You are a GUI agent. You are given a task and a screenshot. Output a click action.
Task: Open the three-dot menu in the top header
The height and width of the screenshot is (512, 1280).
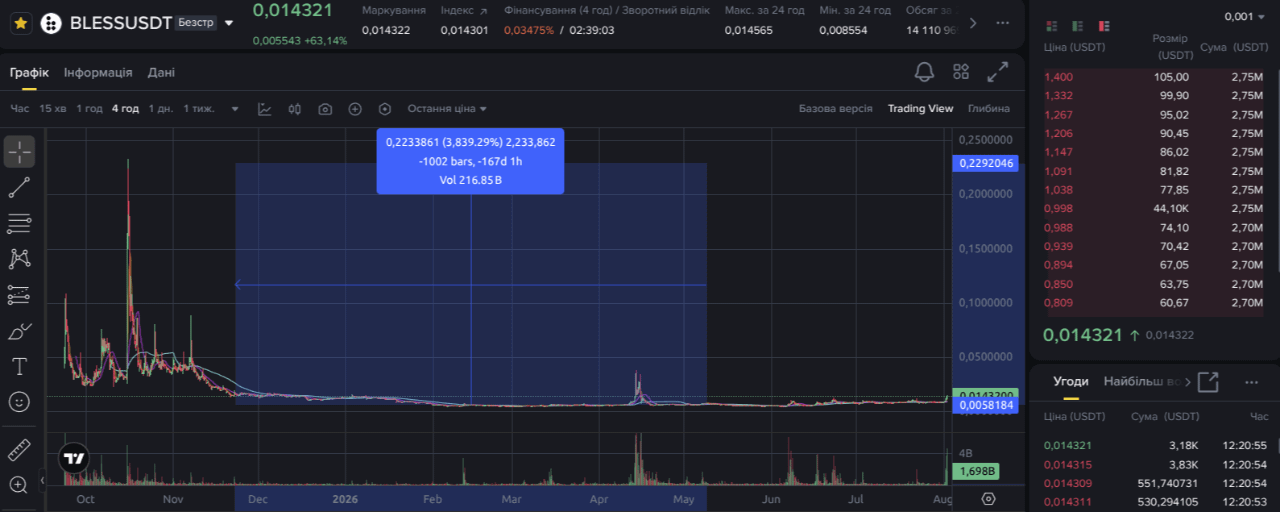point(1003,22)
